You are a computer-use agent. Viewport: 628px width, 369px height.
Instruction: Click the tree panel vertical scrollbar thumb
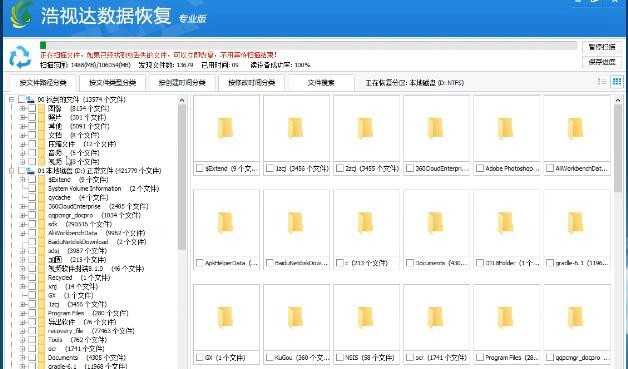(x=182, y=176)
